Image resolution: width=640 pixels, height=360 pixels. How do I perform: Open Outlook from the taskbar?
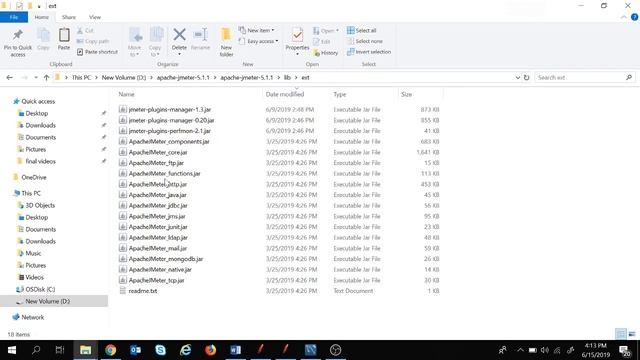click(x=136, y=350)
